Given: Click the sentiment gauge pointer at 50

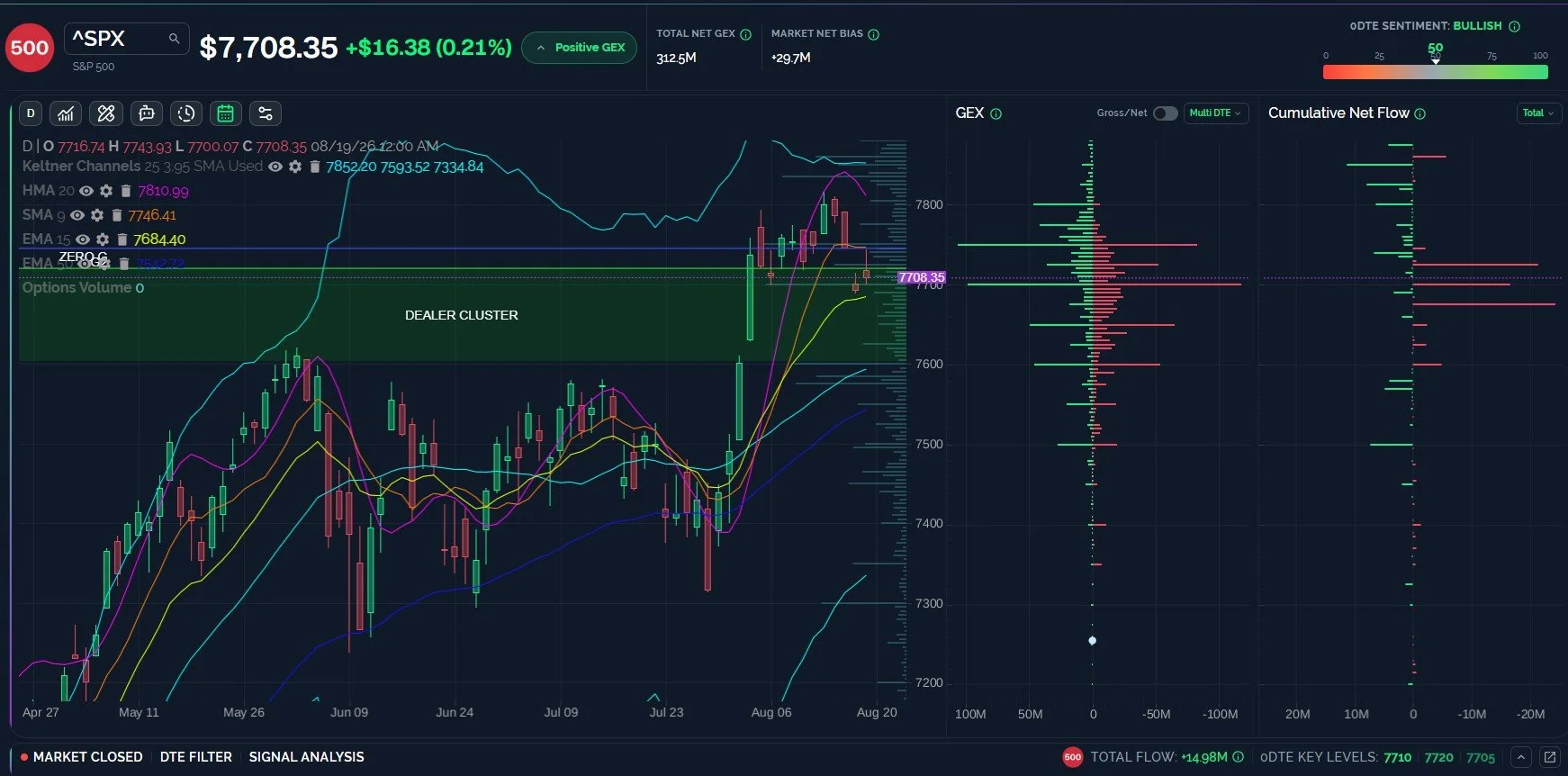Looking at the screenshot, I should [1436, 61].
